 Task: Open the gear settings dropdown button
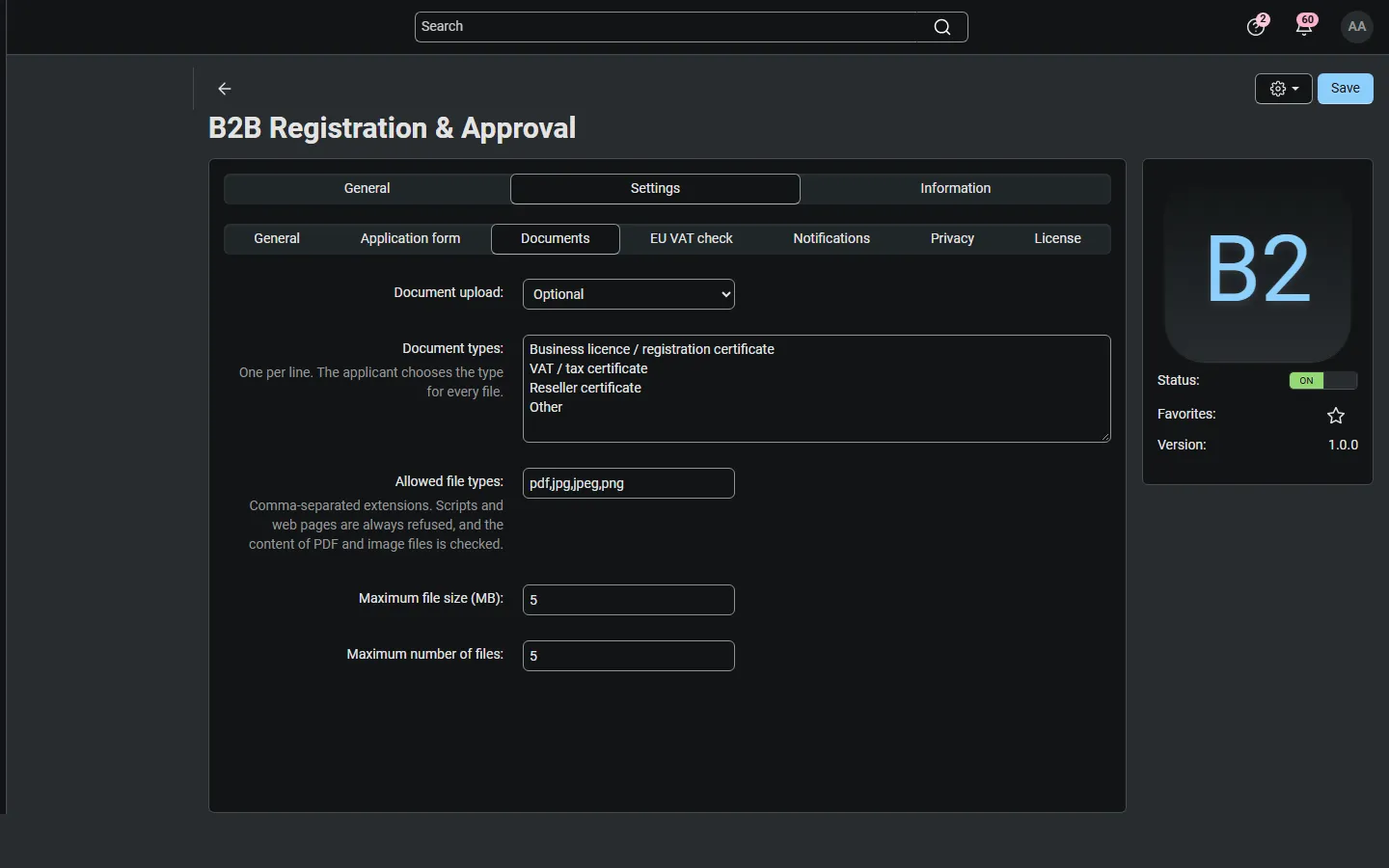[x=1284, y=89]
